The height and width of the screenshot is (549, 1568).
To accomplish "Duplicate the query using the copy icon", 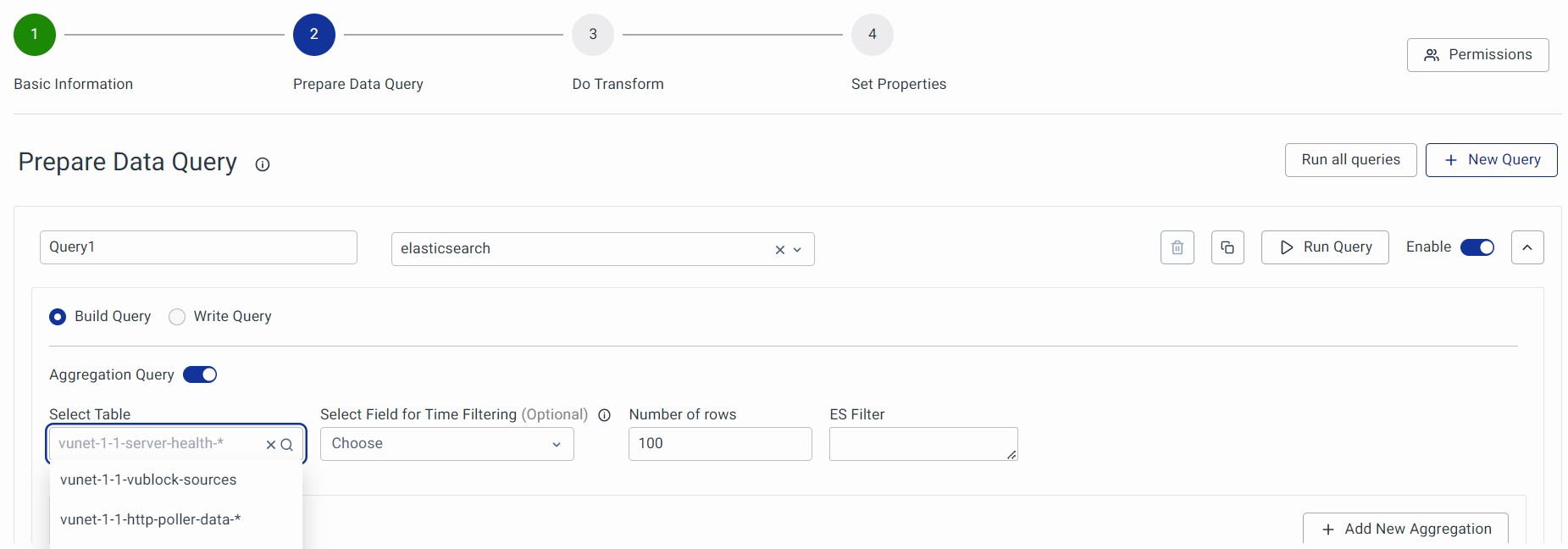I will tap(1227, 247).
